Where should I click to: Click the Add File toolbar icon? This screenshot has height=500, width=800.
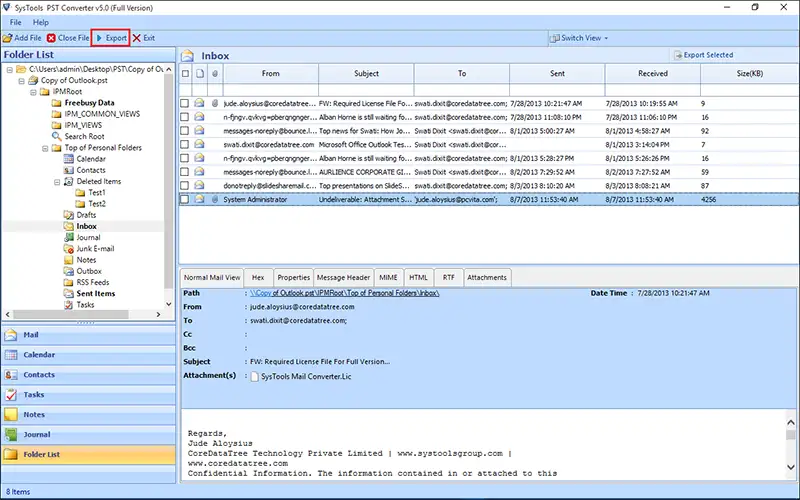[8, 38]
